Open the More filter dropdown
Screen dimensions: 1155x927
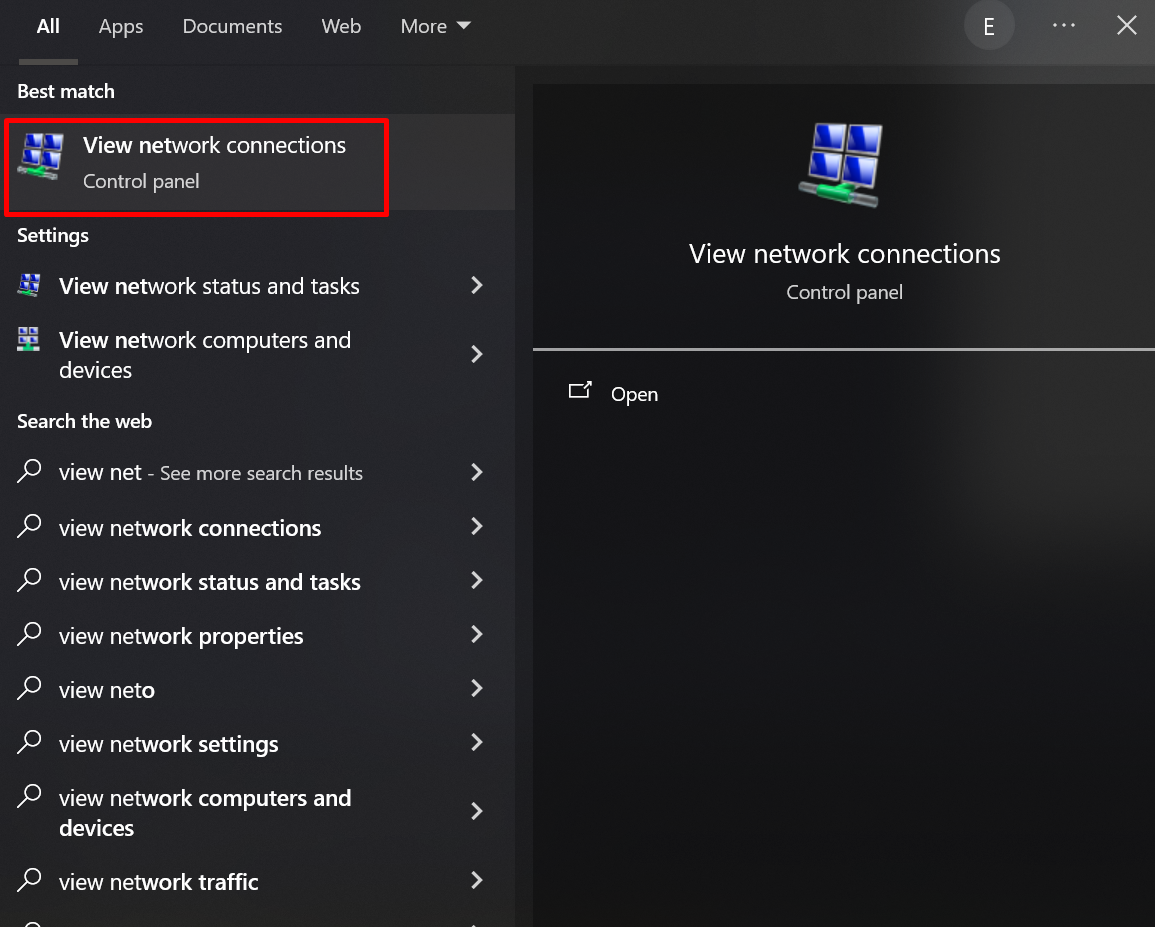tap(435, 27)
